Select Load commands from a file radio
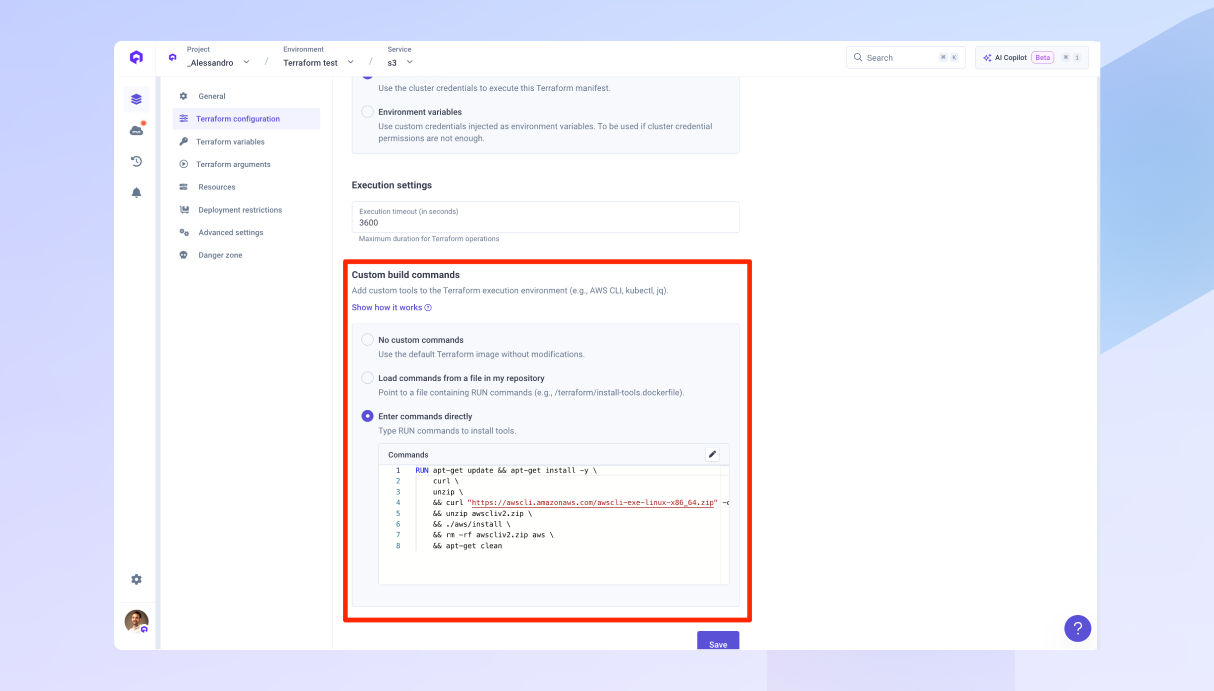 click(x=367, y=378)
